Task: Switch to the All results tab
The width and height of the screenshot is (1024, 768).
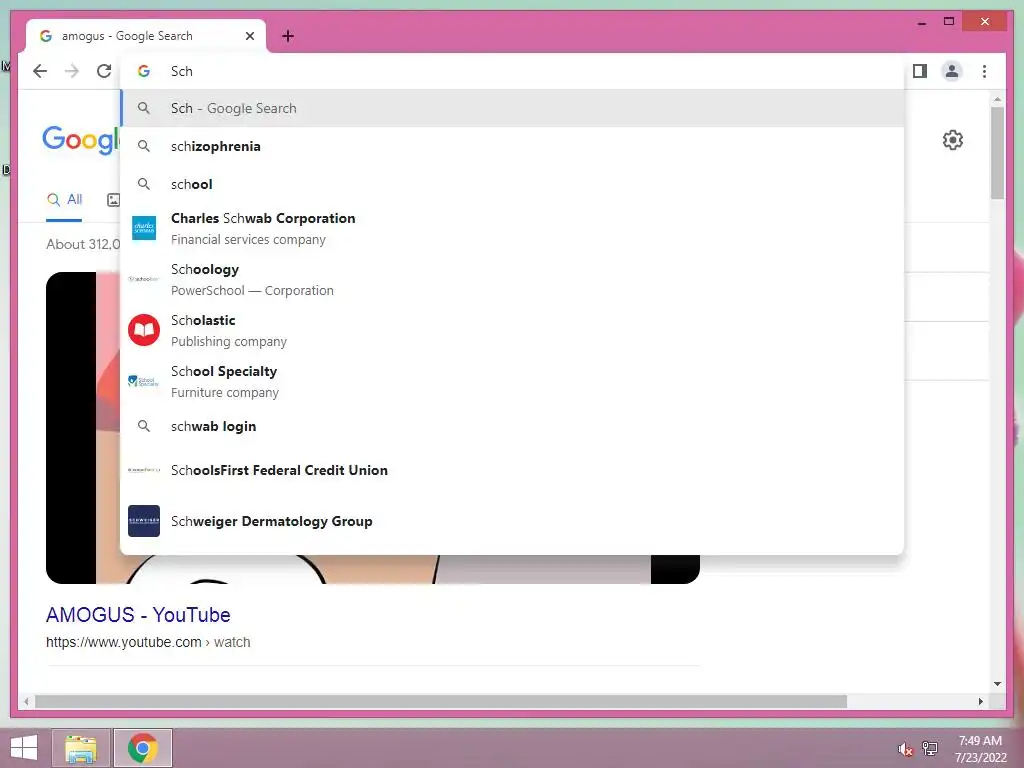Action: coord(65,199)
